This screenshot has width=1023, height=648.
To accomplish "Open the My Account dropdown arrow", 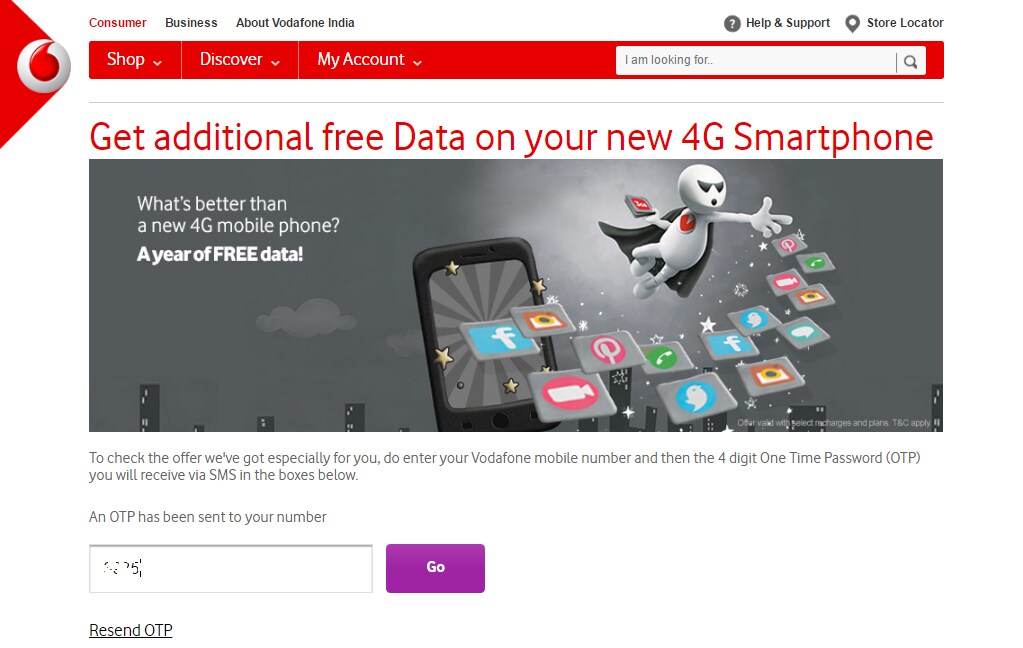I will pyautogui.click(x=418, y=63).
